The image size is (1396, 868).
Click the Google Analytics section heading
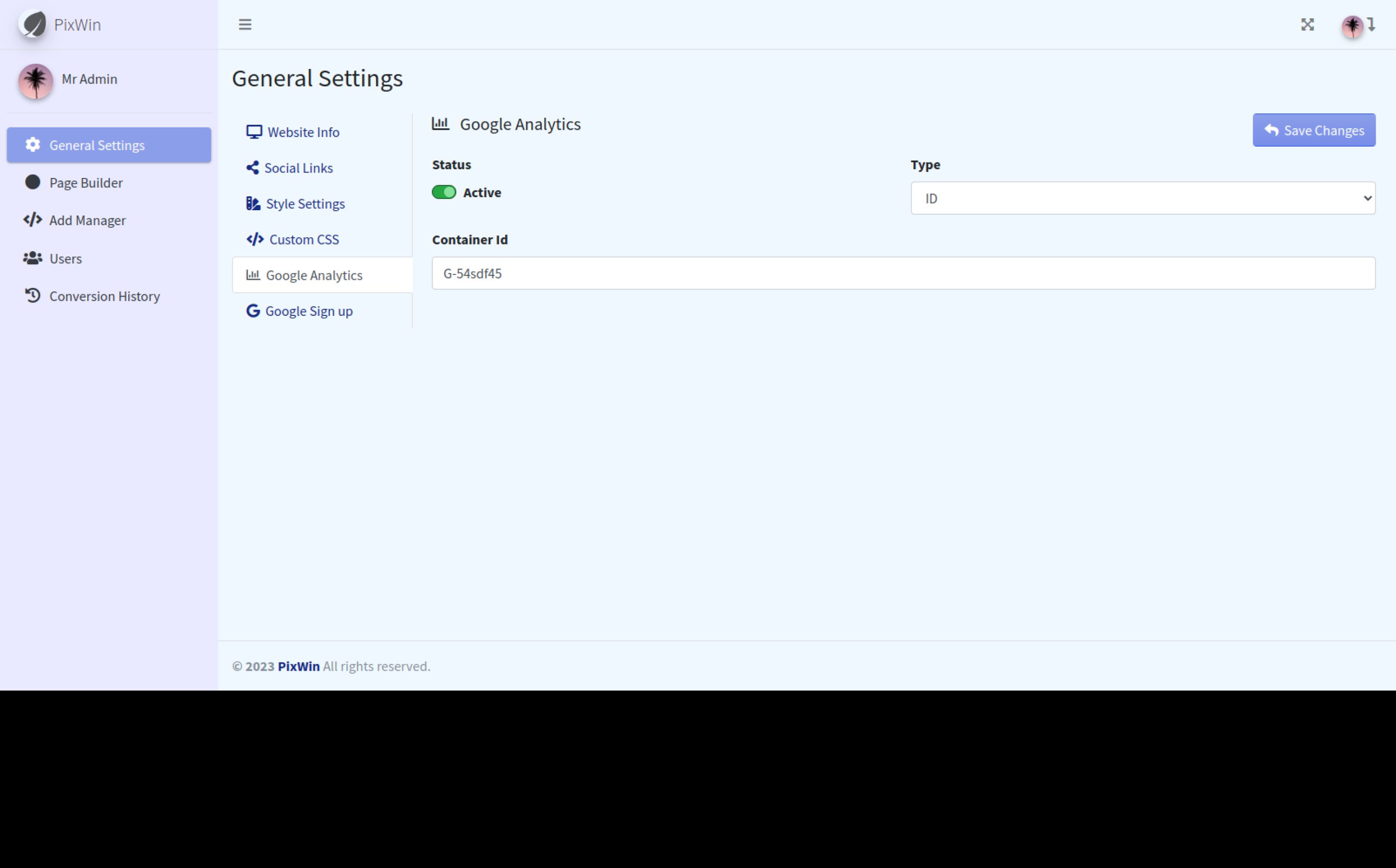coord(520,124)
